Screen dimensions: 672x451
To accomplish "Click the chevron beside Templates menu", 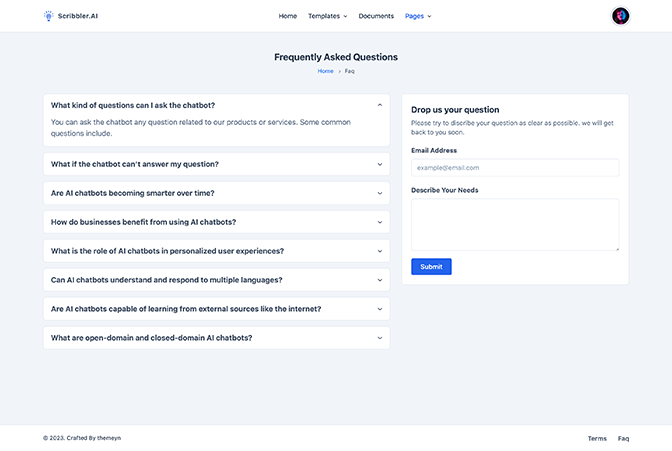I will tap(345, 16).
